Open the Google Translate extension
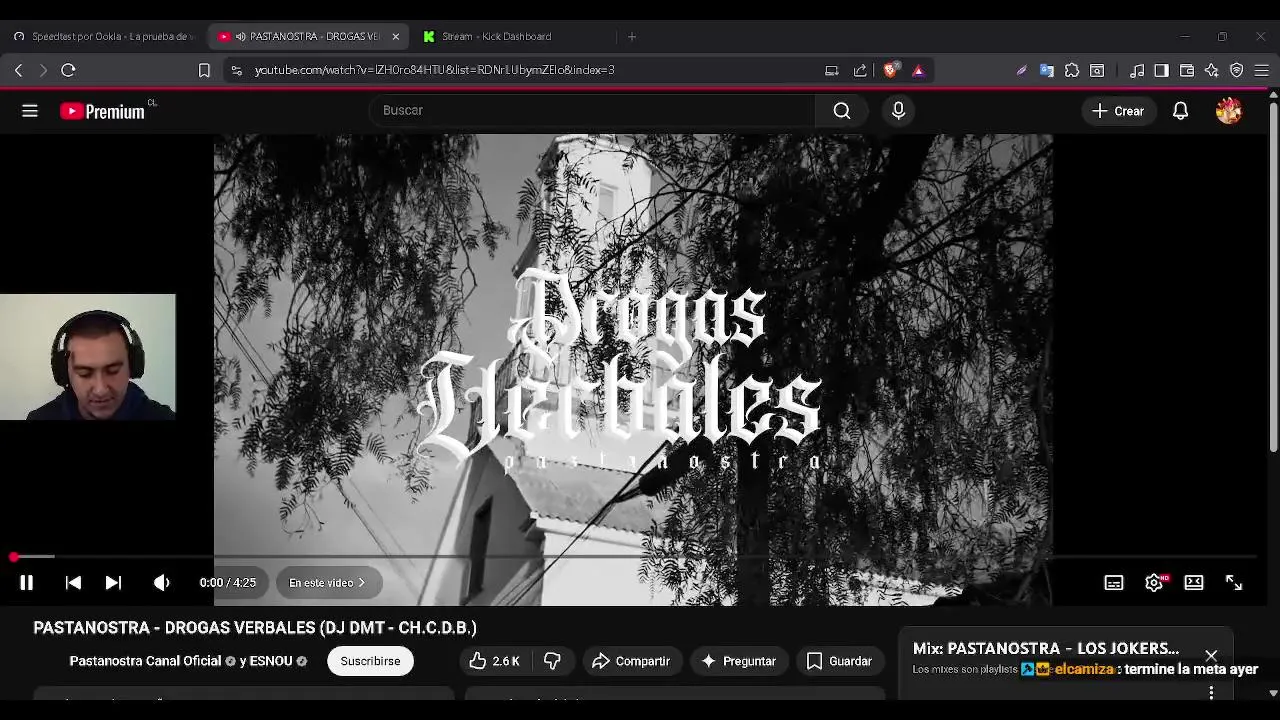 pyautogui.click(x=1047, y=70)
